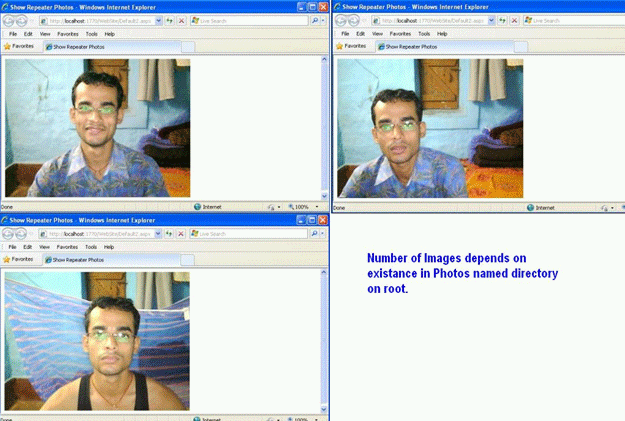
Task: Click search magnifier in bottom-left IE window
Action: pyautogui.click(x=314, y=234)
